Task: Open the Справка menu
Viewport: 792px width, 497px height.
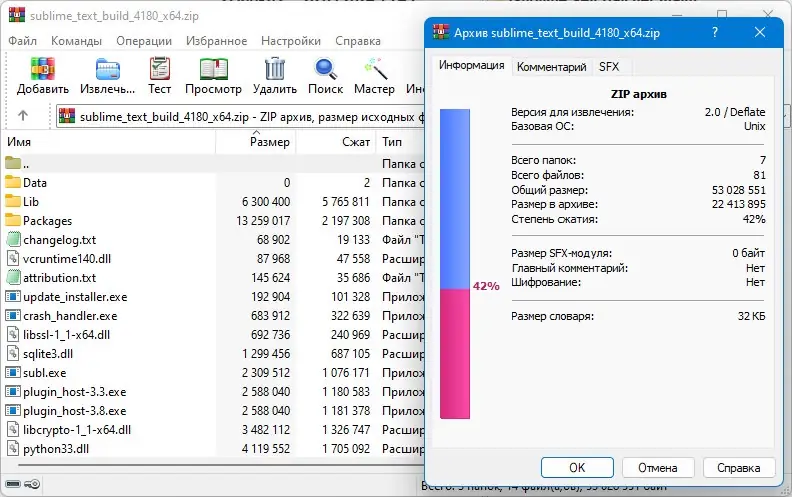Action: [358, 41]
